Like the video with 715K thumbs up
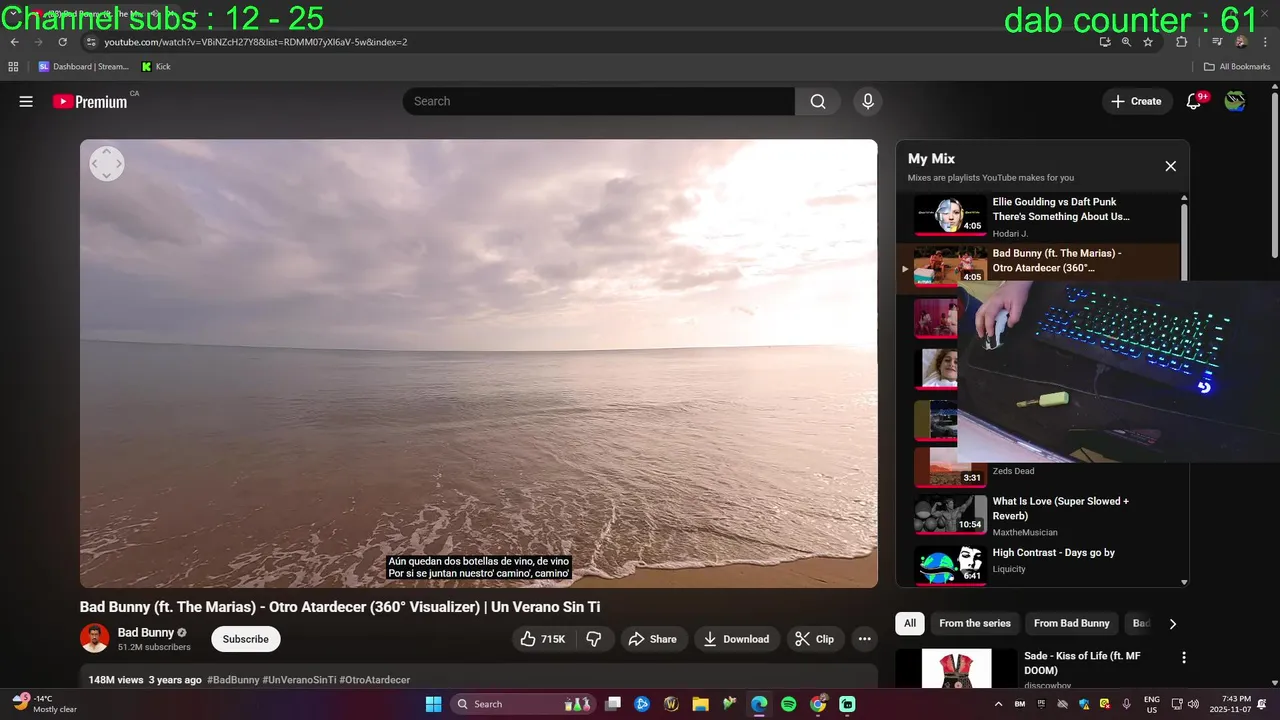Viewport: 1280px width, 720px height. [x=543, y=639]
